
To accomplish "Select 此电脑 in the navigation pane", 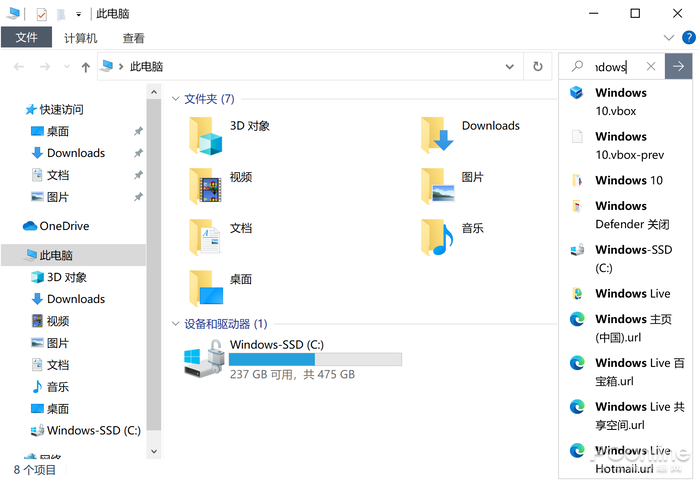I will click(74, 255).
